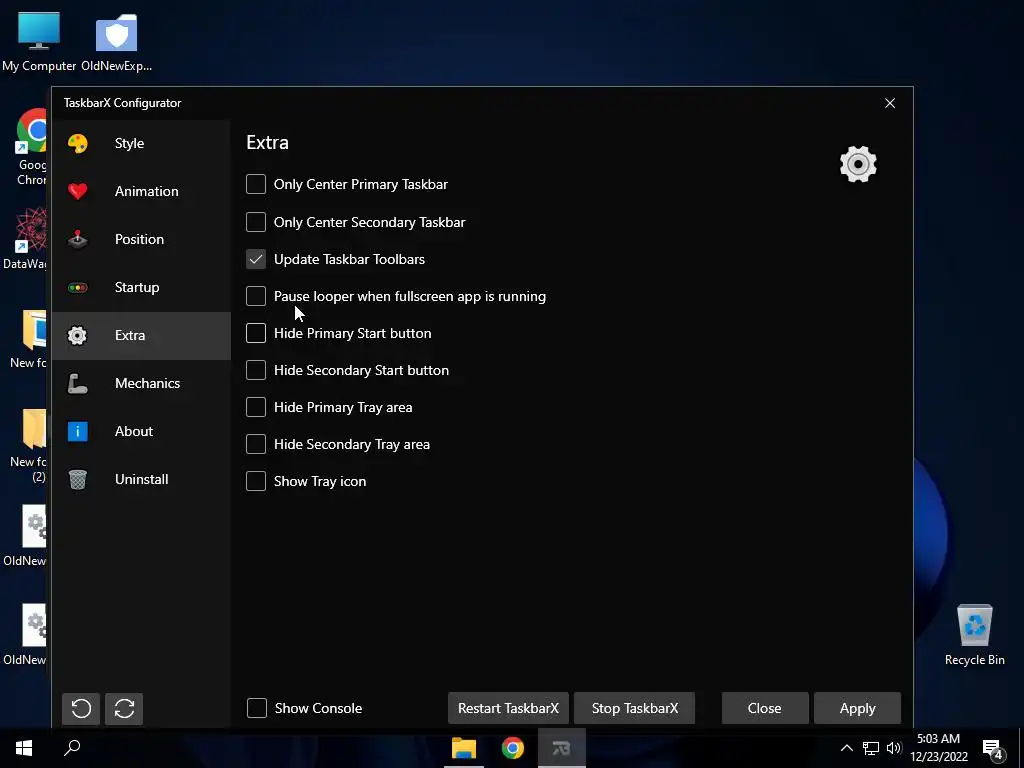This screenshot has width=1024, height=768.
Task: Click the Close button
Action: [x=765, y=708]
